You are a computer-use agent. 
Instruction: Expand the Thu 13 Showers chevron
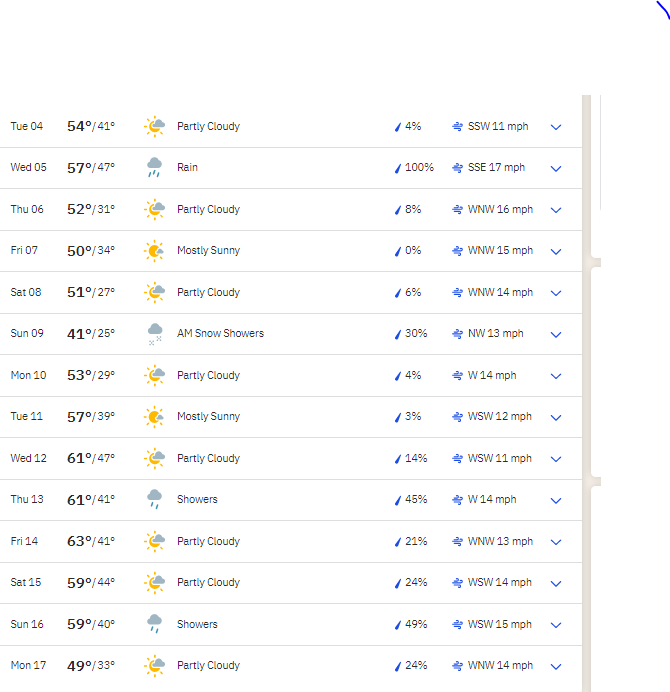pyautogui.click(x=556, y=500)
